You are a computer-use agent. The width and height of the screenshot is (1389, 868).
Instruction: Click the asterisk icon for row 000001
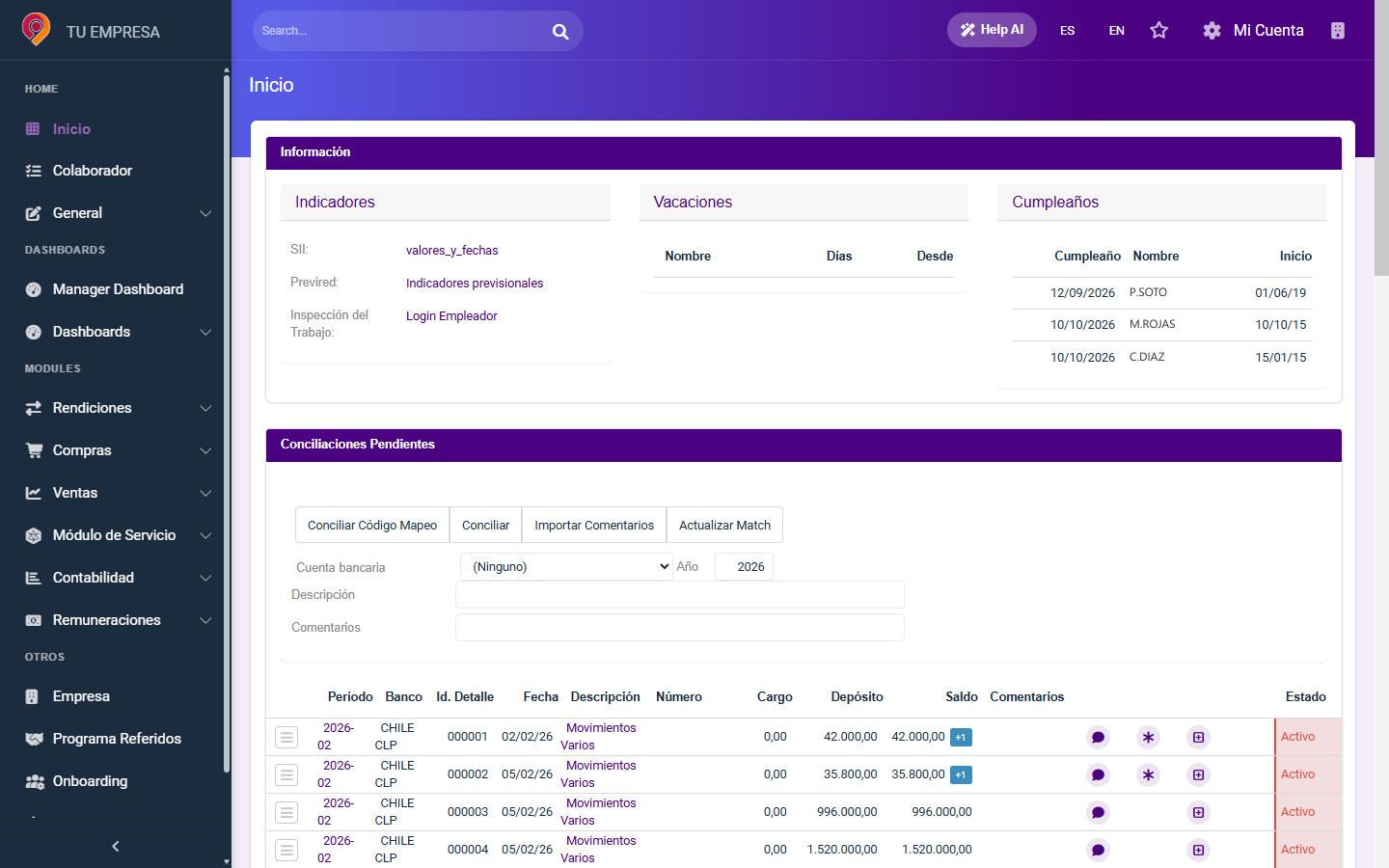coord(1148,737)
